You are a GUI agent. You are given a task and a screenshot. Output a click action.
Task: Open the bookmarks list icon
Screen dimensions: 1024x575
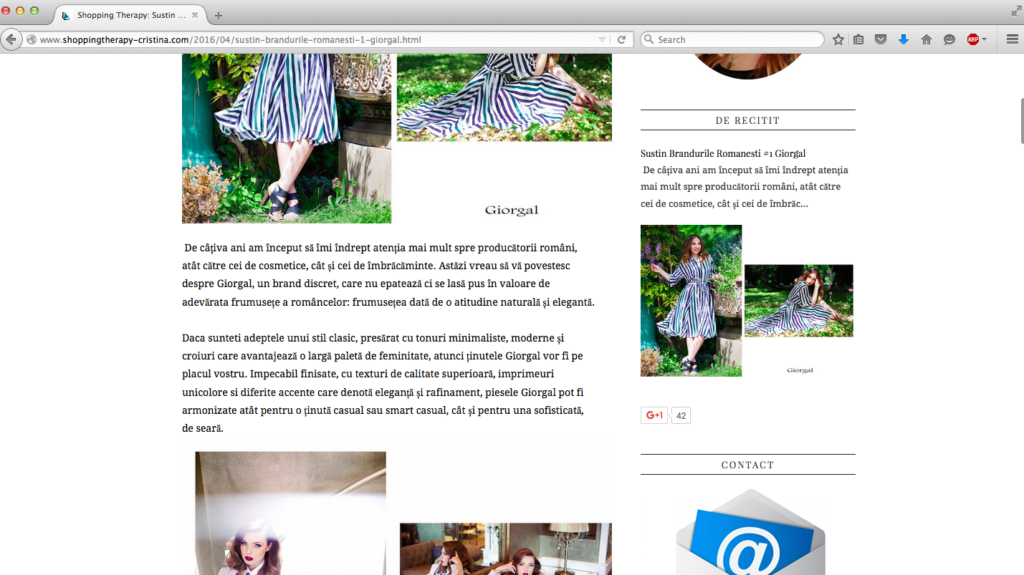pos(859,40)
